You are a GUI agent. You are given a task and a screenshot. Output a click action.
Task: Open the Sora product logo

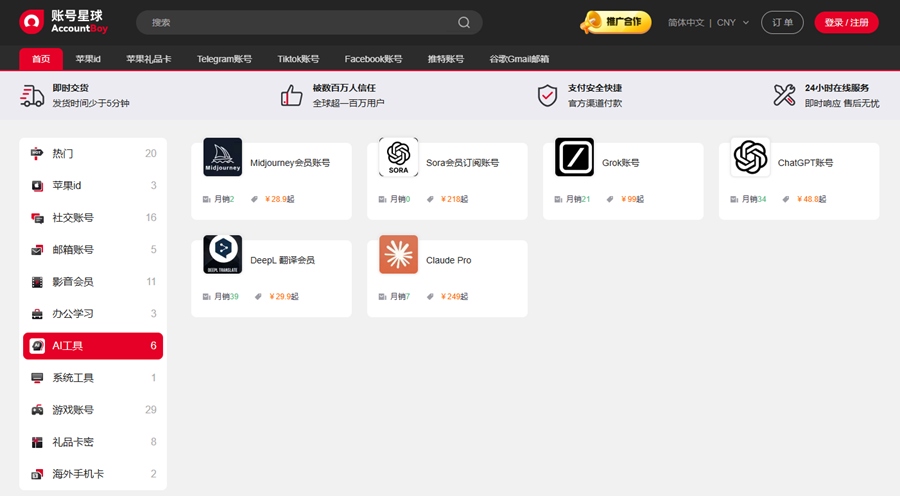coord(398,157)
